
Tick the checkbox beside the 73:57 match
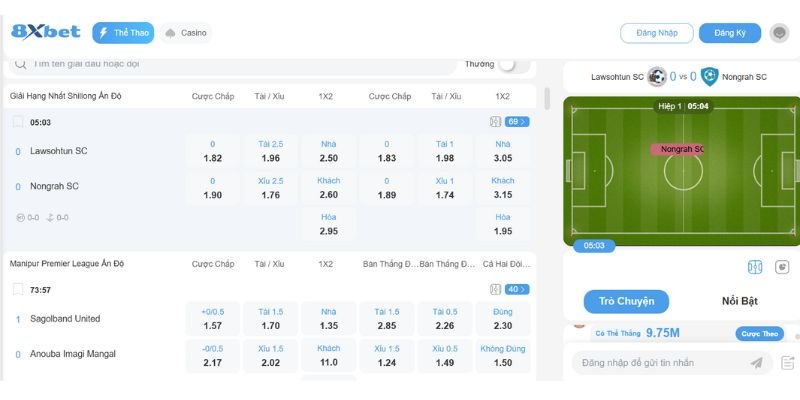[x=18, y=289]
